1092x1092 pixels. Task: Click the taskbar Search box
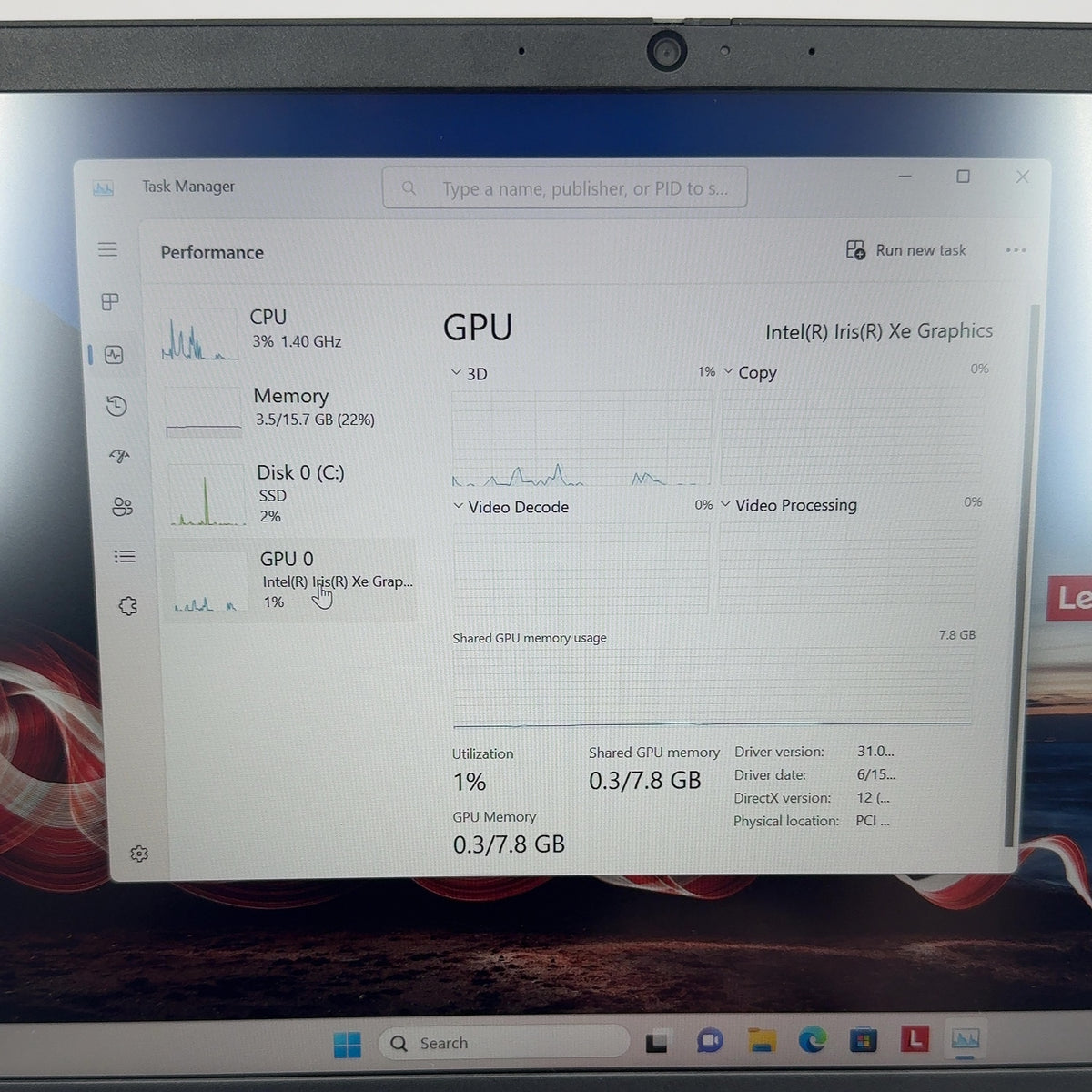click(504, 1043)
